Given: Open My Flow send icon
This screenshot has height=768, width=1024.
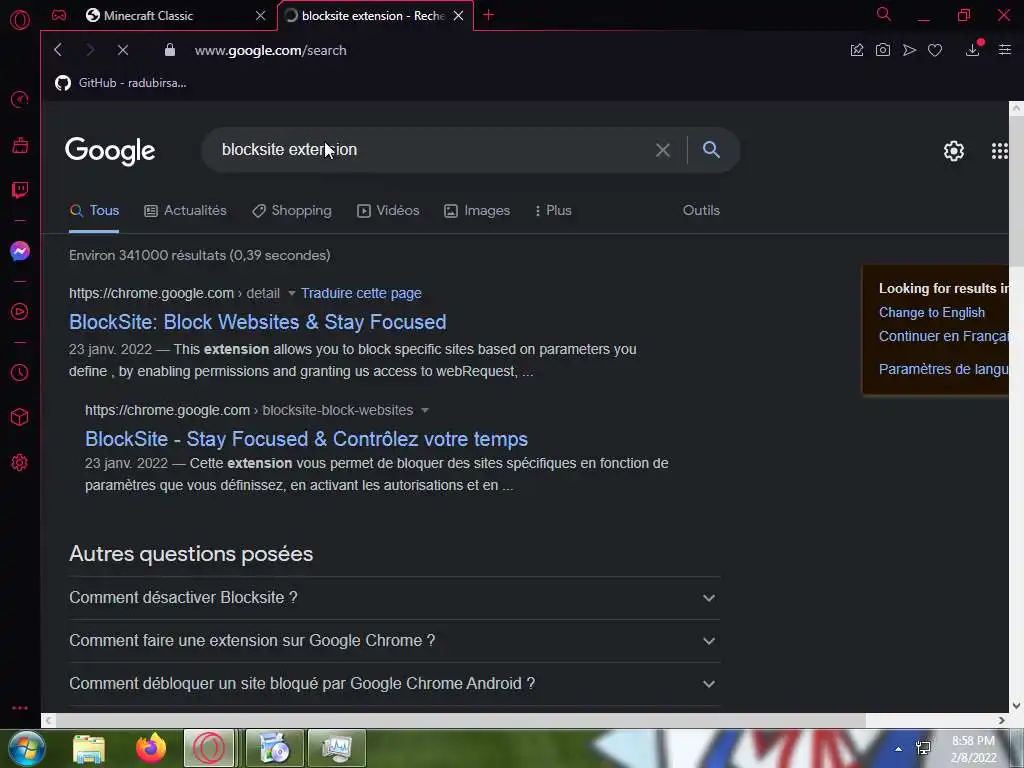Looking at the screenshot, I should (x=909, y=50).
